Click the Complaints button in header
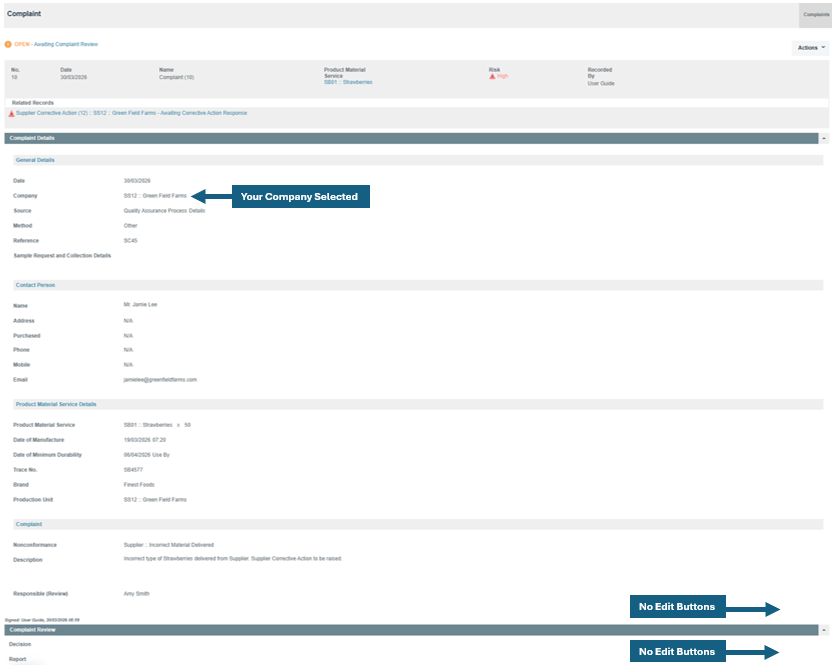 pyautogui.click(x=815, y=15)
